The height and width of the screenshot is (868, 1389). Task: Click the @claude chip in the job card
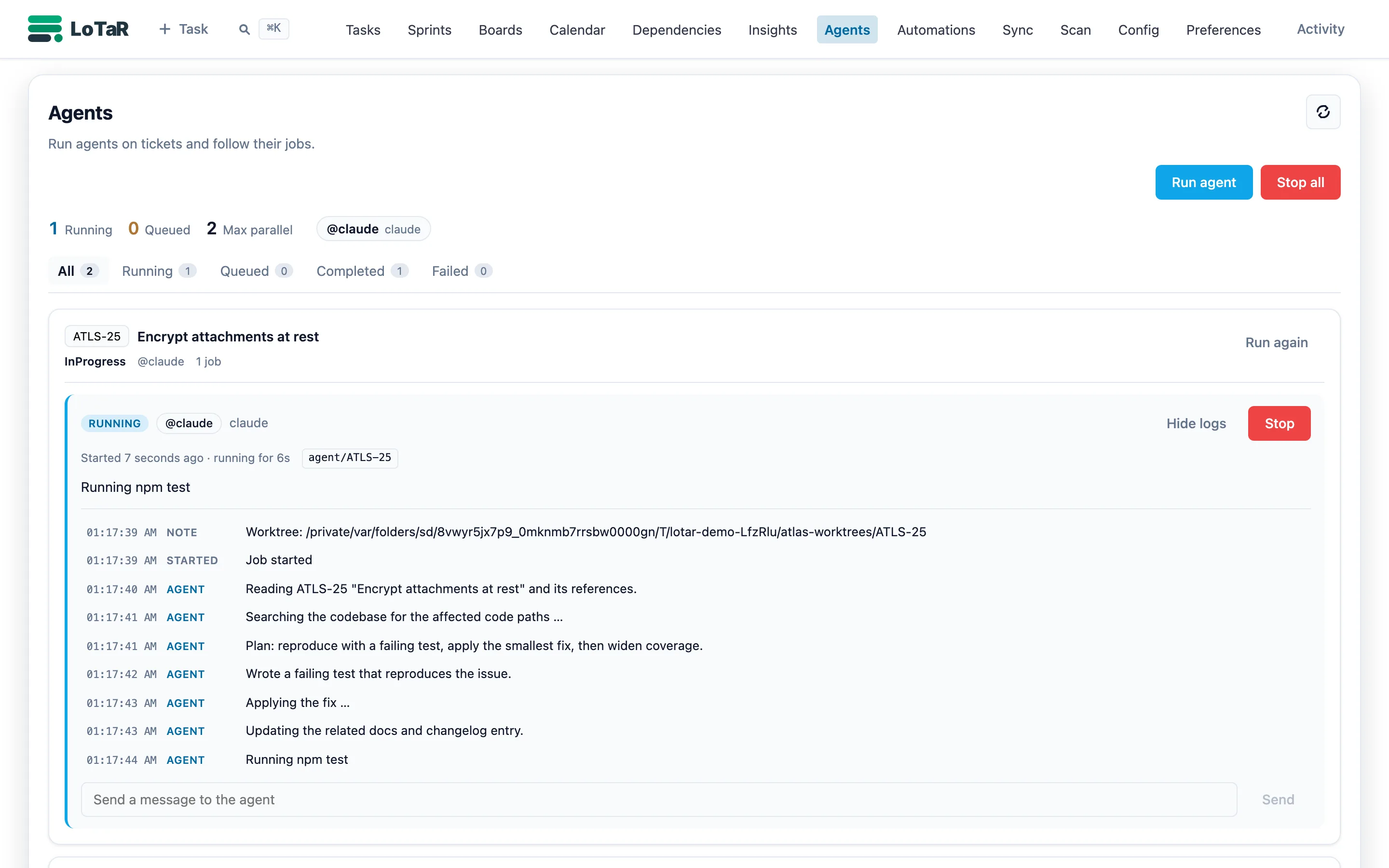point(189,424)
